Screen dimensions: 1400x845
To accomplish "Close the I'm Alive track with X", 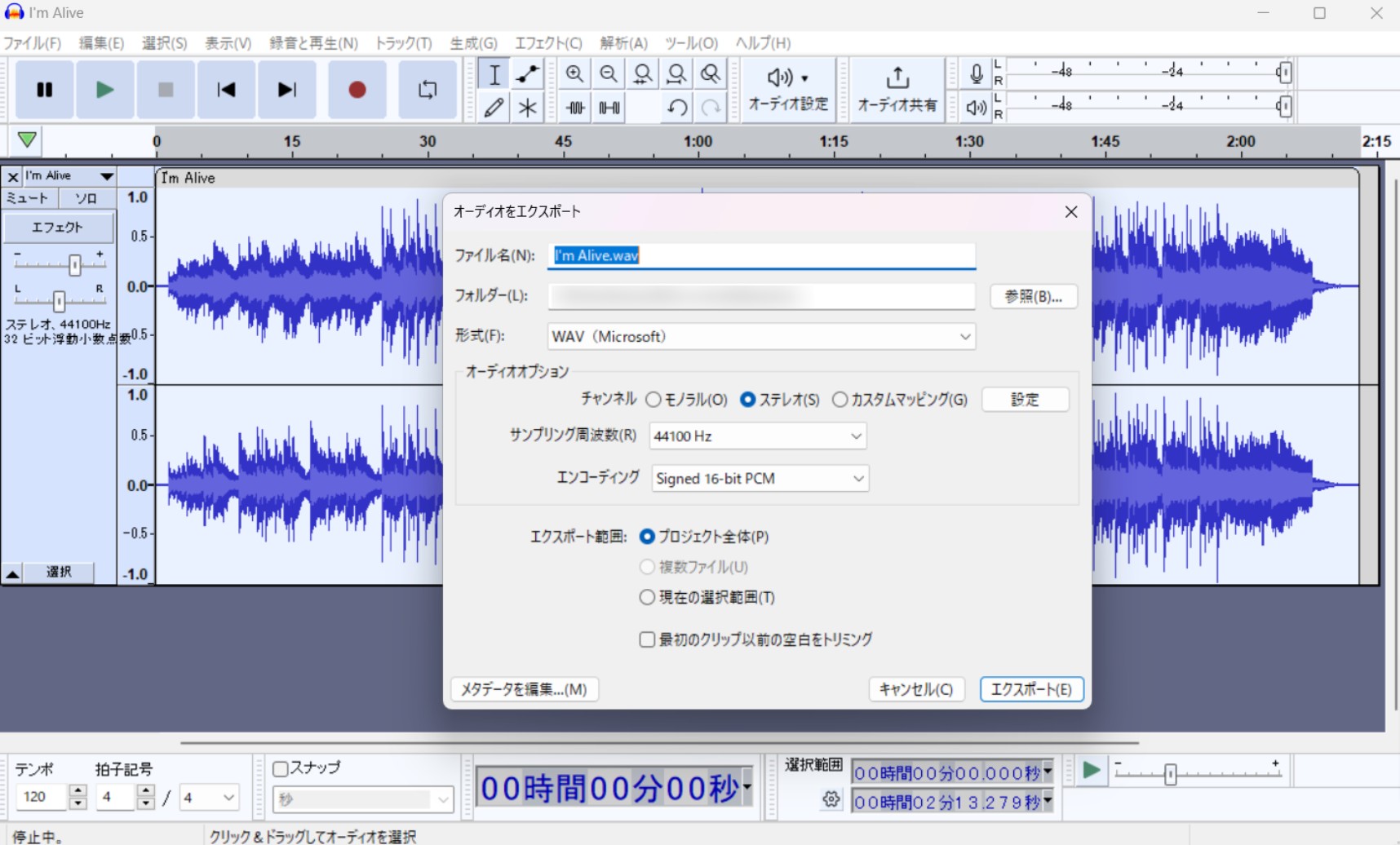I will coord(12,176).
